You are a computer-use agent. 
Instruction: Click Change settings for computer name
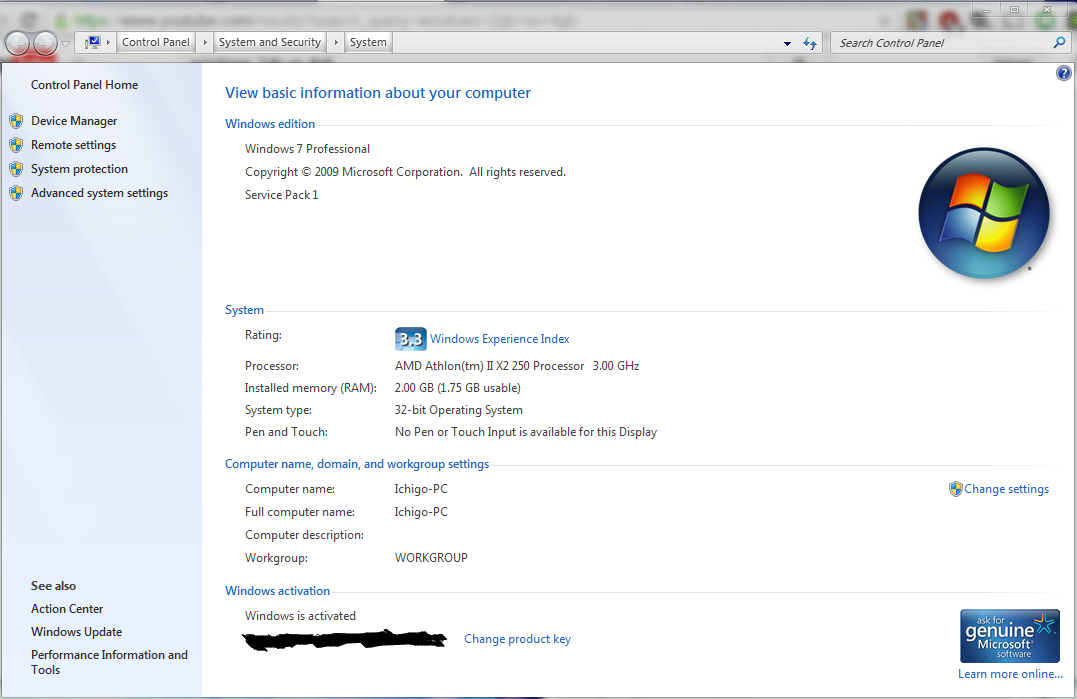pos(1006,489)
